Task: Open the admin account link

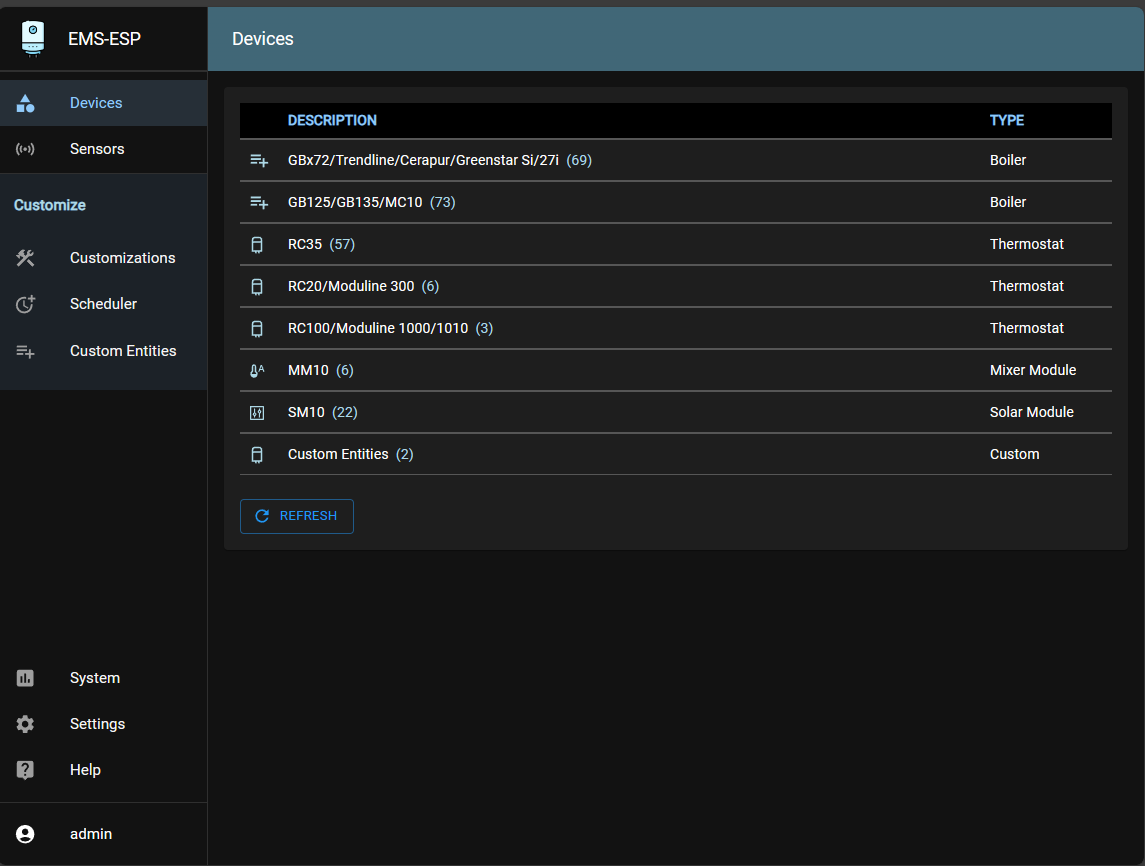Action: pyautogui.click(x=91, y=834)
